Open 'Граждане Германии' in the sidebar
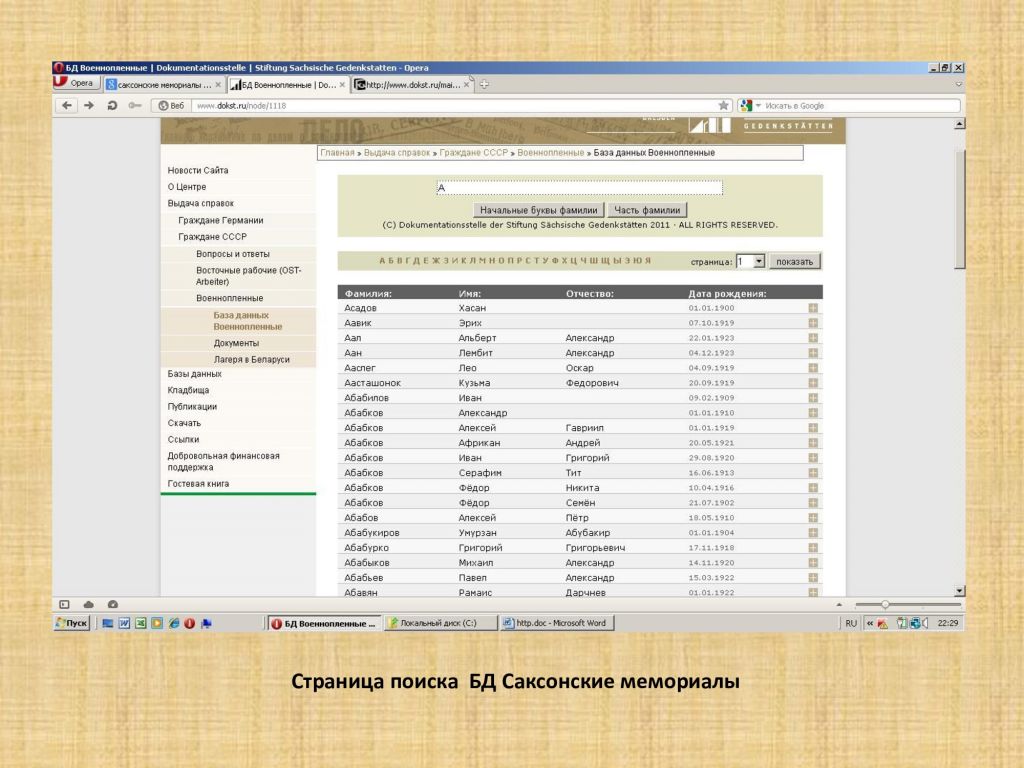This screenshot has width=1024, height=768. (x=221, y=220)
